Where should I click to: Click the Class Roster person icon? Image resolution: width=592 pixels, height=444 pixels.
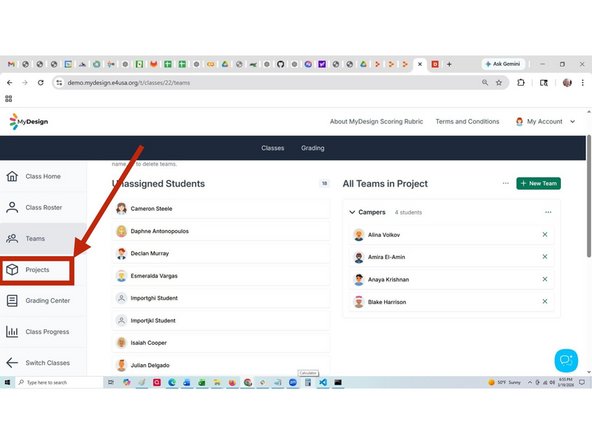[12, 207]
